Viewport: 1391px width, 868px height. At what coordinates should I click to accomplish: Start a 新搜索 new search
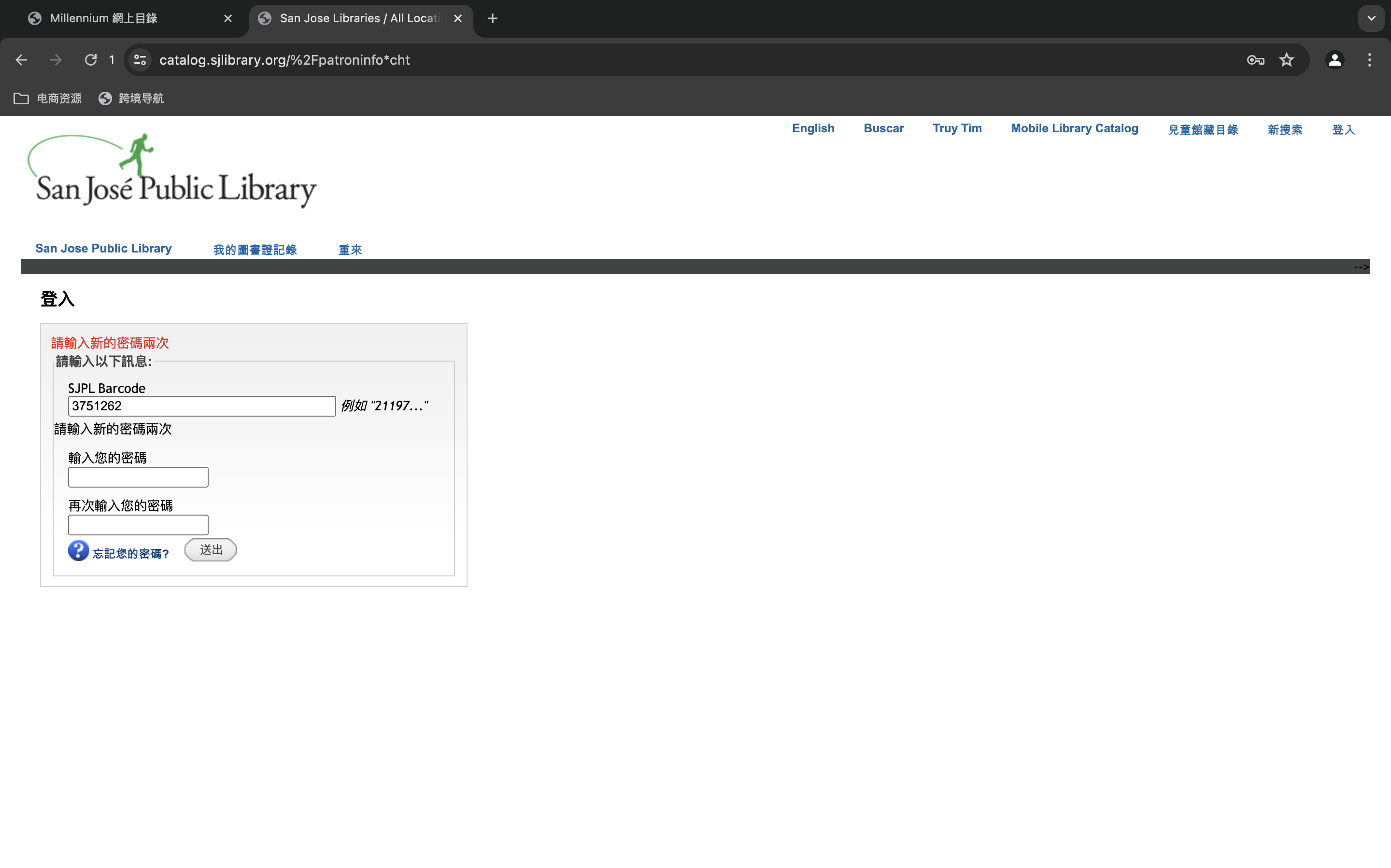point(1285,130)
